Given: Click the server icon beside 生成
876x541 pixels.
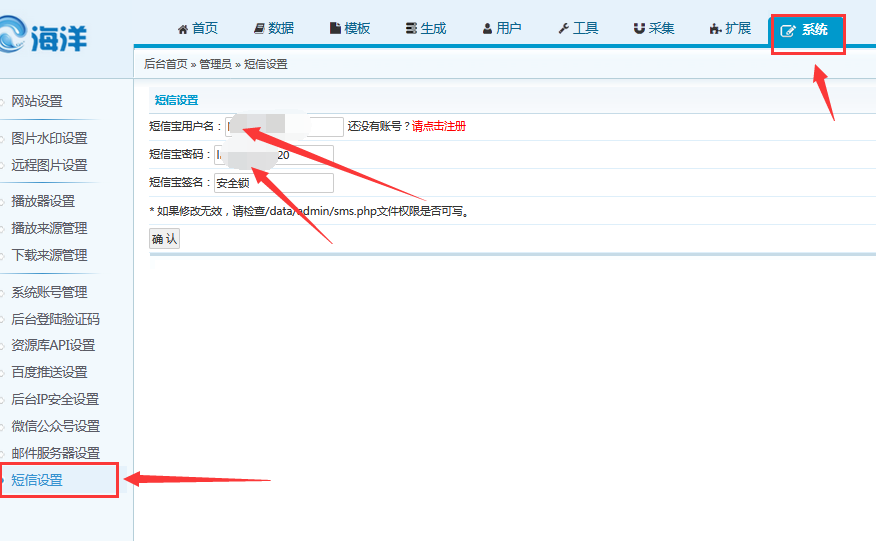Looking at the screenshot, I should pyautogui.click(x=411, y=29).
